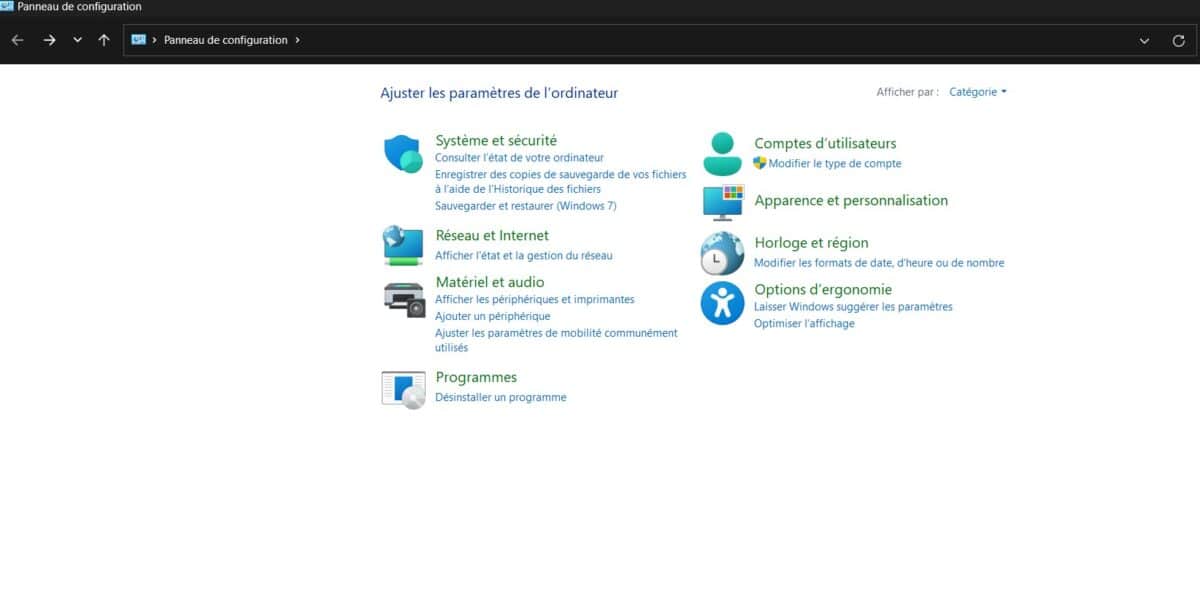Click the Apparence et personnalisation monitor icon
Image resolution: width=1200 pixels, height=607 pixels.
[722, 202]
